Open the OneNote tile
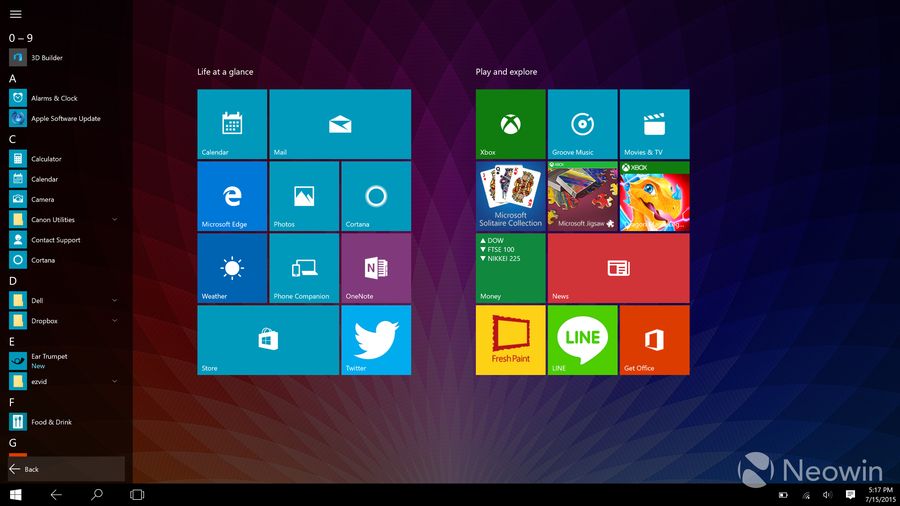The height and width of the screenshot is (506, 900). click(376, 268)
